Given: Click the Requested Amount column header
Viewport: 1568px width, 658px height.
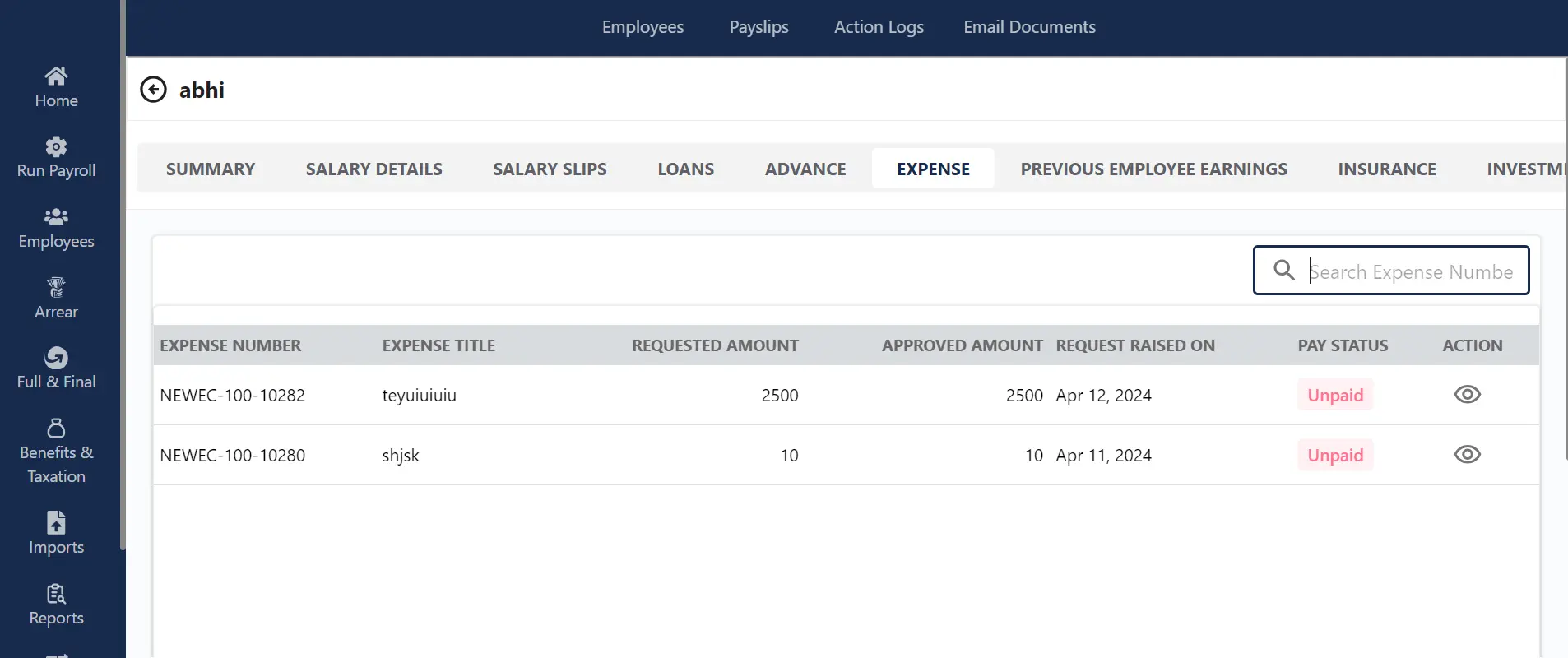Looking at the screenshot, I should coord(715,345).
